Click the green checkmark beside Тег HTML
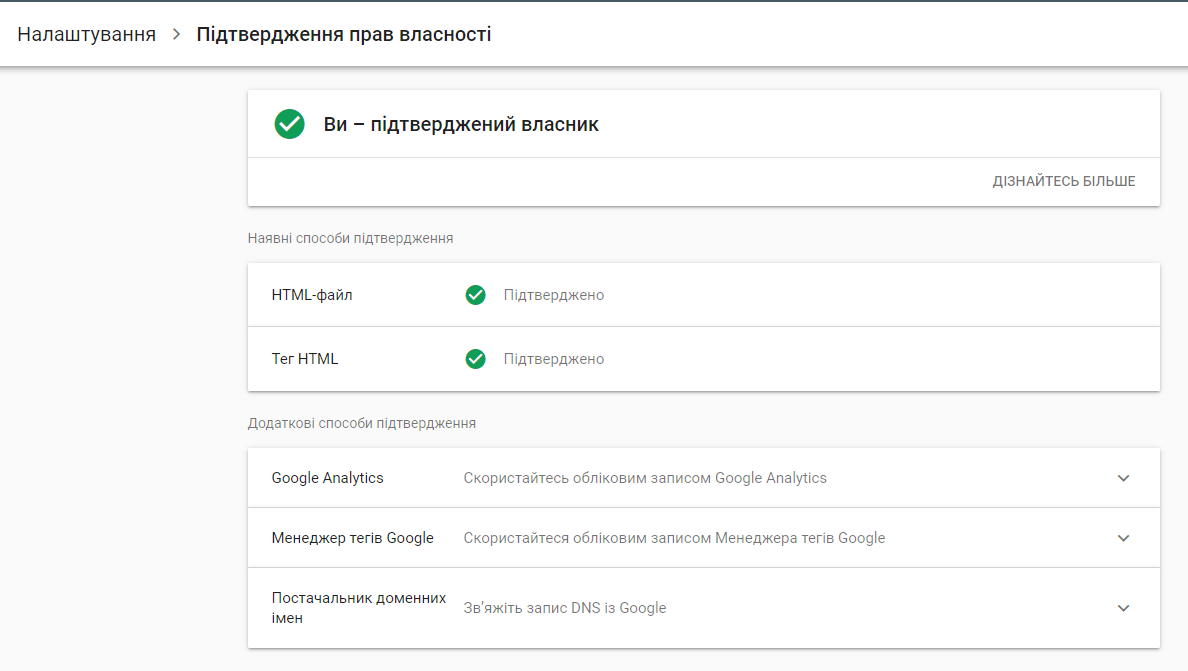The width and height of the screenshot is (1188, 671). 476,359
